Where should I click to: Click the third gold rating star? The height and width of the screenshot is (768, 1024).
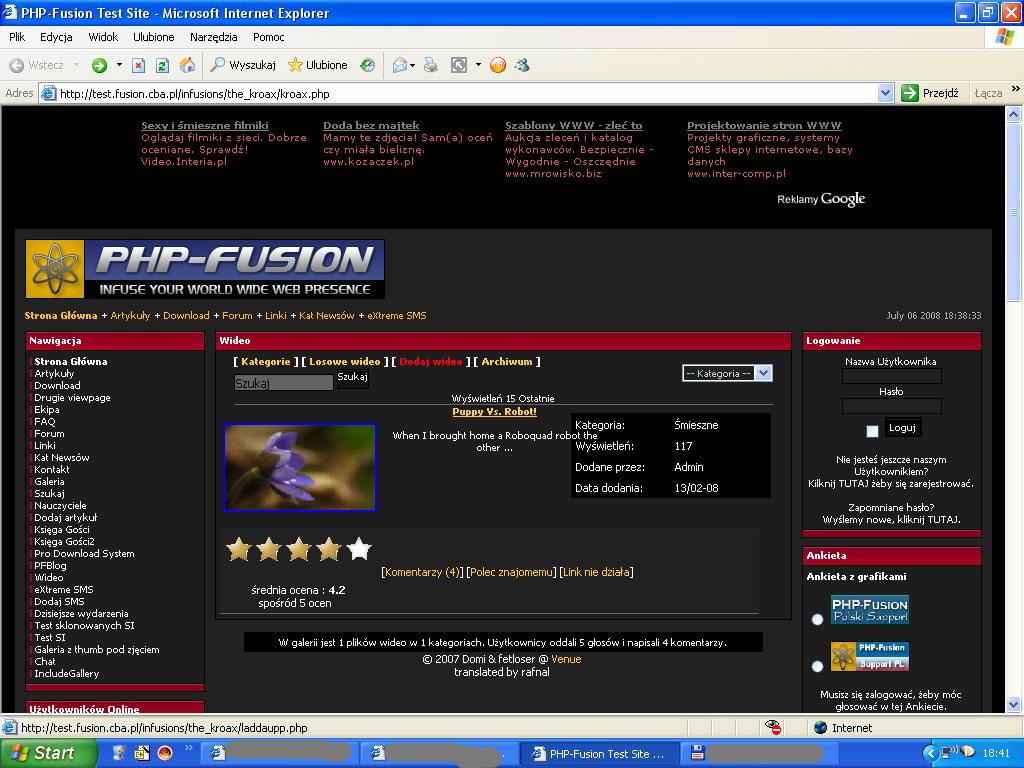pos(299,549)
